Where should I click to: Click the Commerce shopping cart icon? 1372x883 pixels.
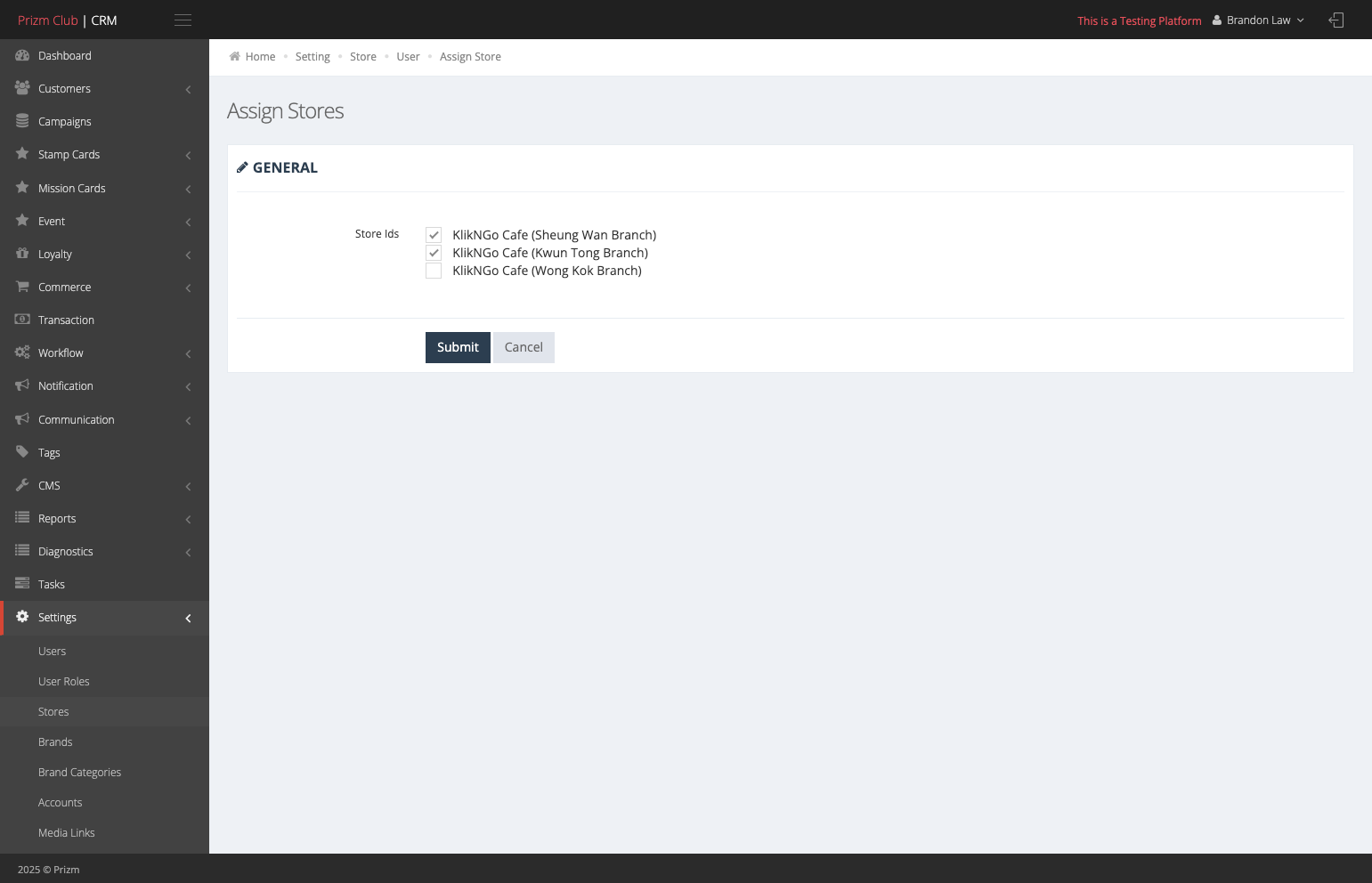(22, 287)
